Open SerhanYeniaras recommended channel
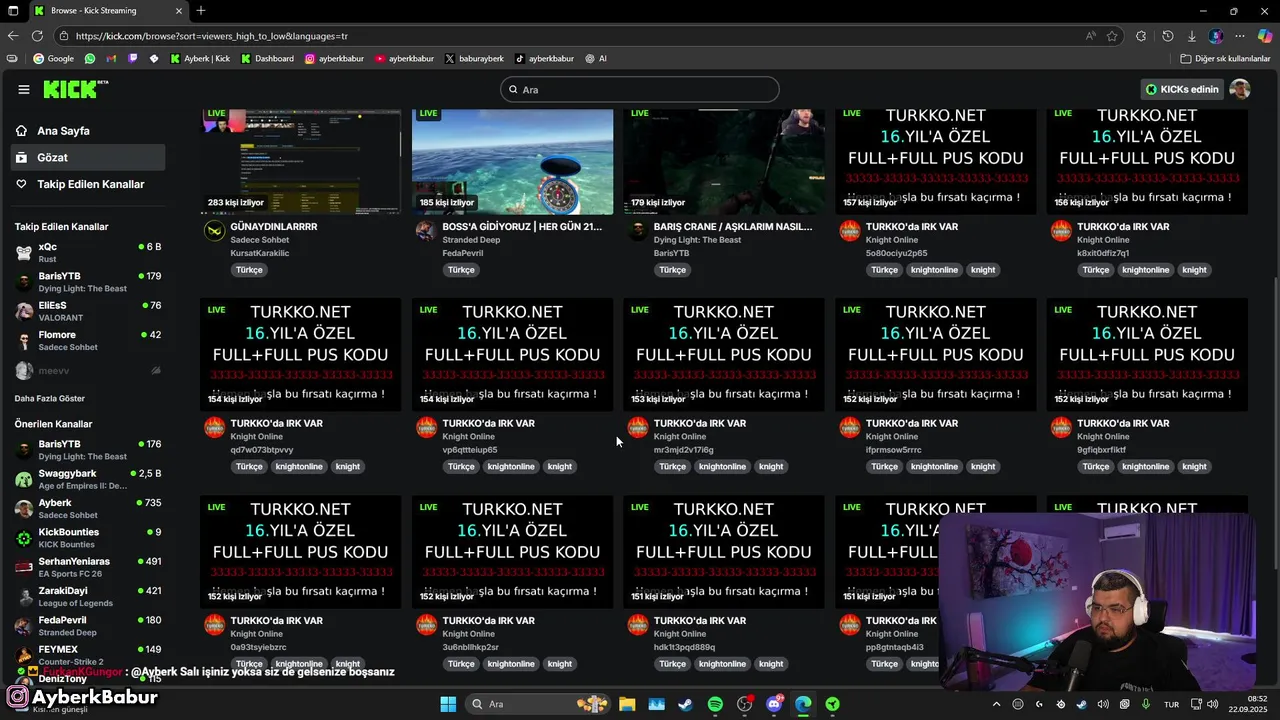Viewport: 1280px width, 720px height. [x=88, y=567]
